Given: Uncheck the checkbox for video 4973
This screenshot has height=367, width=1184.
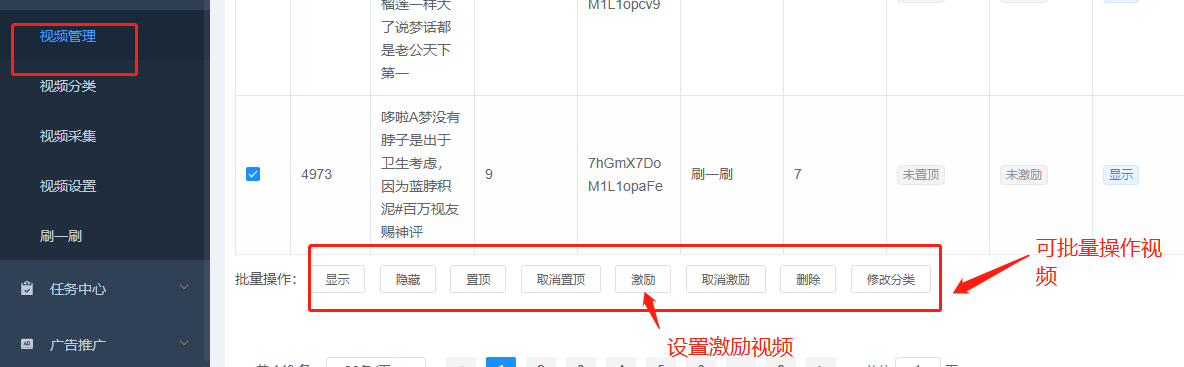Looking at the screenshot, I should (x=253, y=174).
